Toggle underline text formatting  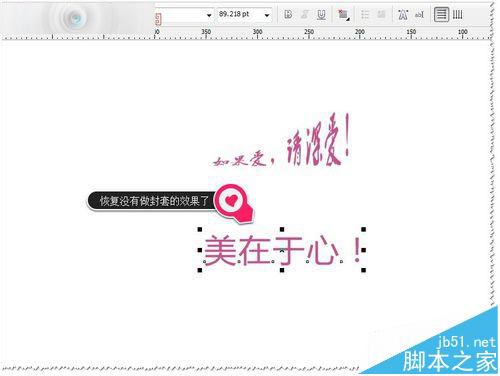(x=321, y=14)
